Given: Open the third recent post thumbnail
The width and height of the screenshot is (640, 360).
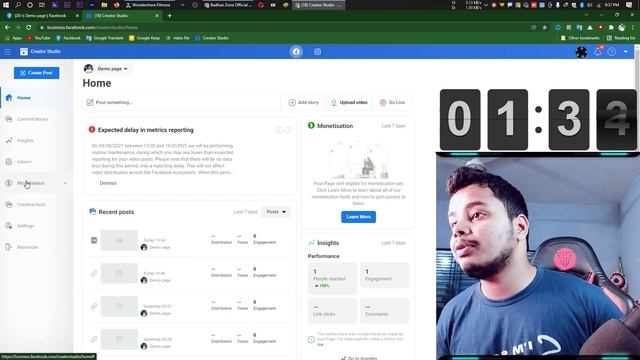Looking at the screenshot, I should tap(119, 307).
